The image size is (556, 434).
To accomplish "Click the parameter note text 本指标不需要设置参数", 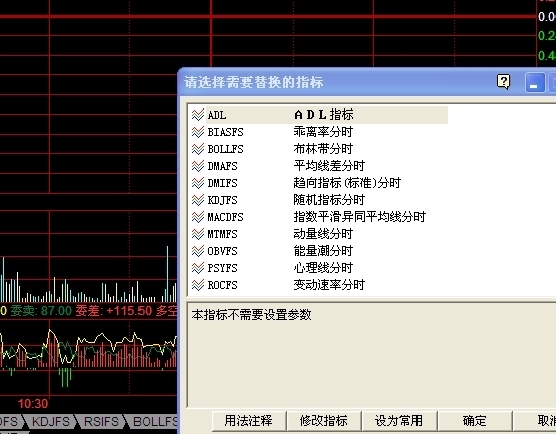I will point(251,315).
